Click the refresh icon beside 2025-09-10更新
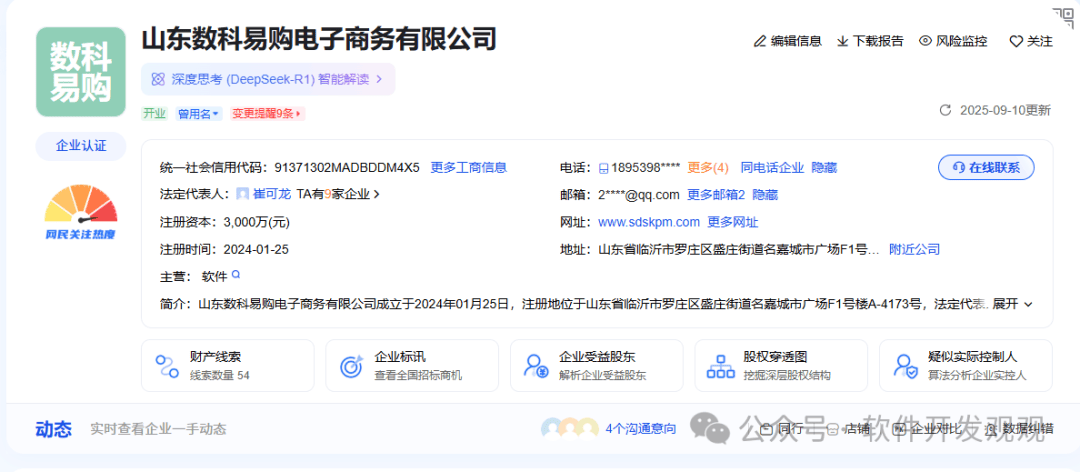 945,111
